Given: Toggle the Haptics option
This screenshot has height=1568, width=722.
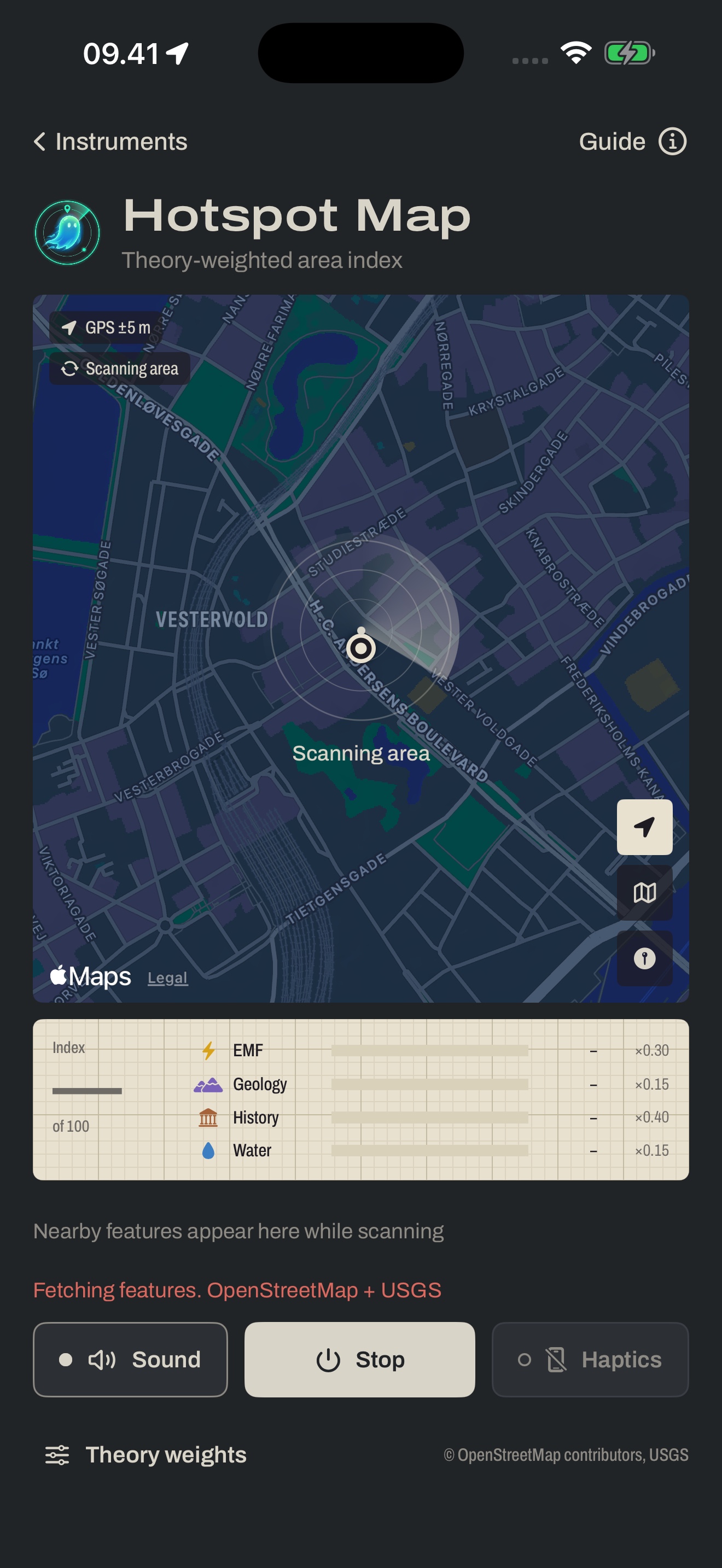Looking at the screenshot, I should 590,1359.
